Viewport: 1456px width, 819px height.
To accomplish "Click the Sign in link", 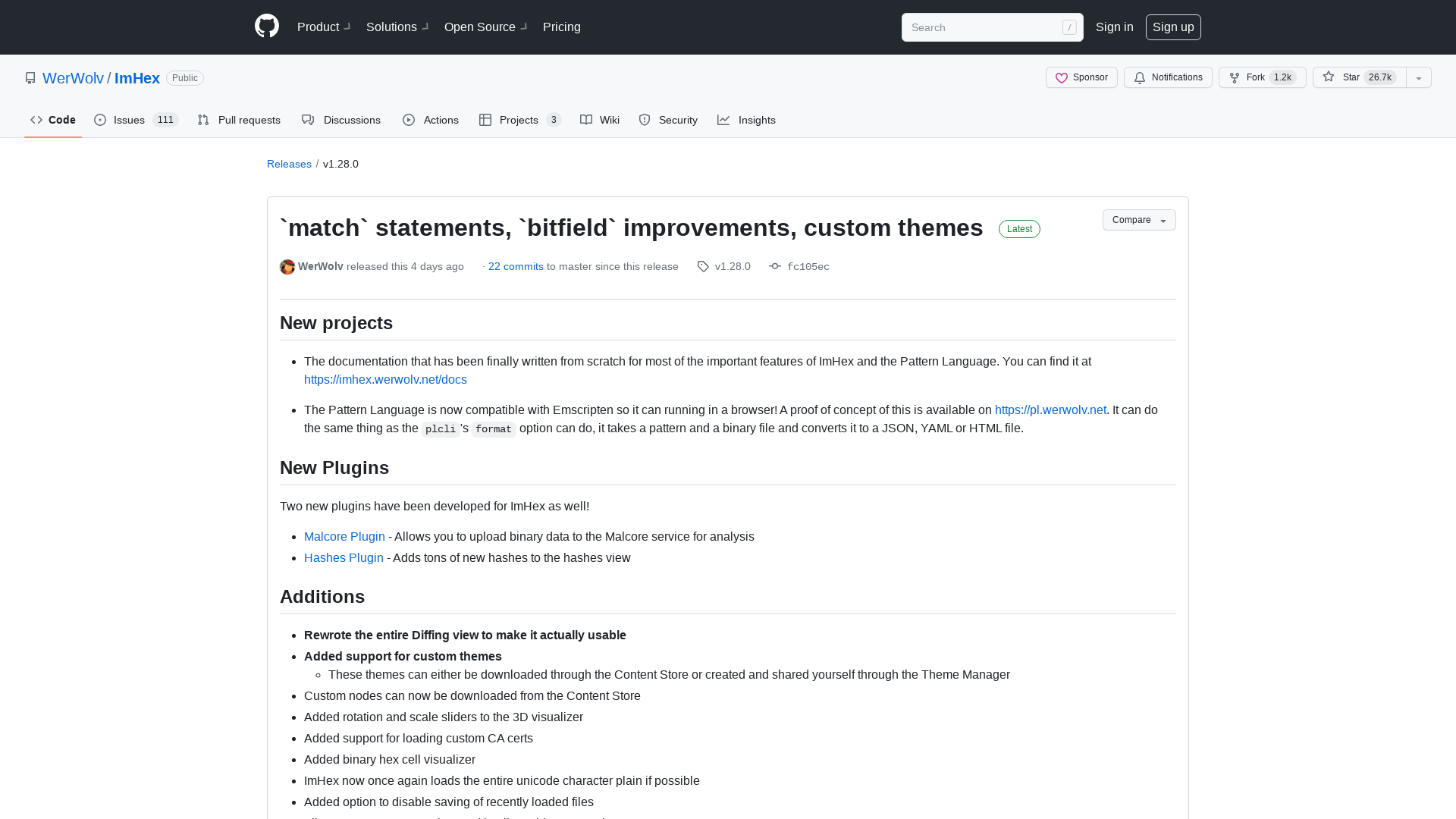I will pos(1115,27).
